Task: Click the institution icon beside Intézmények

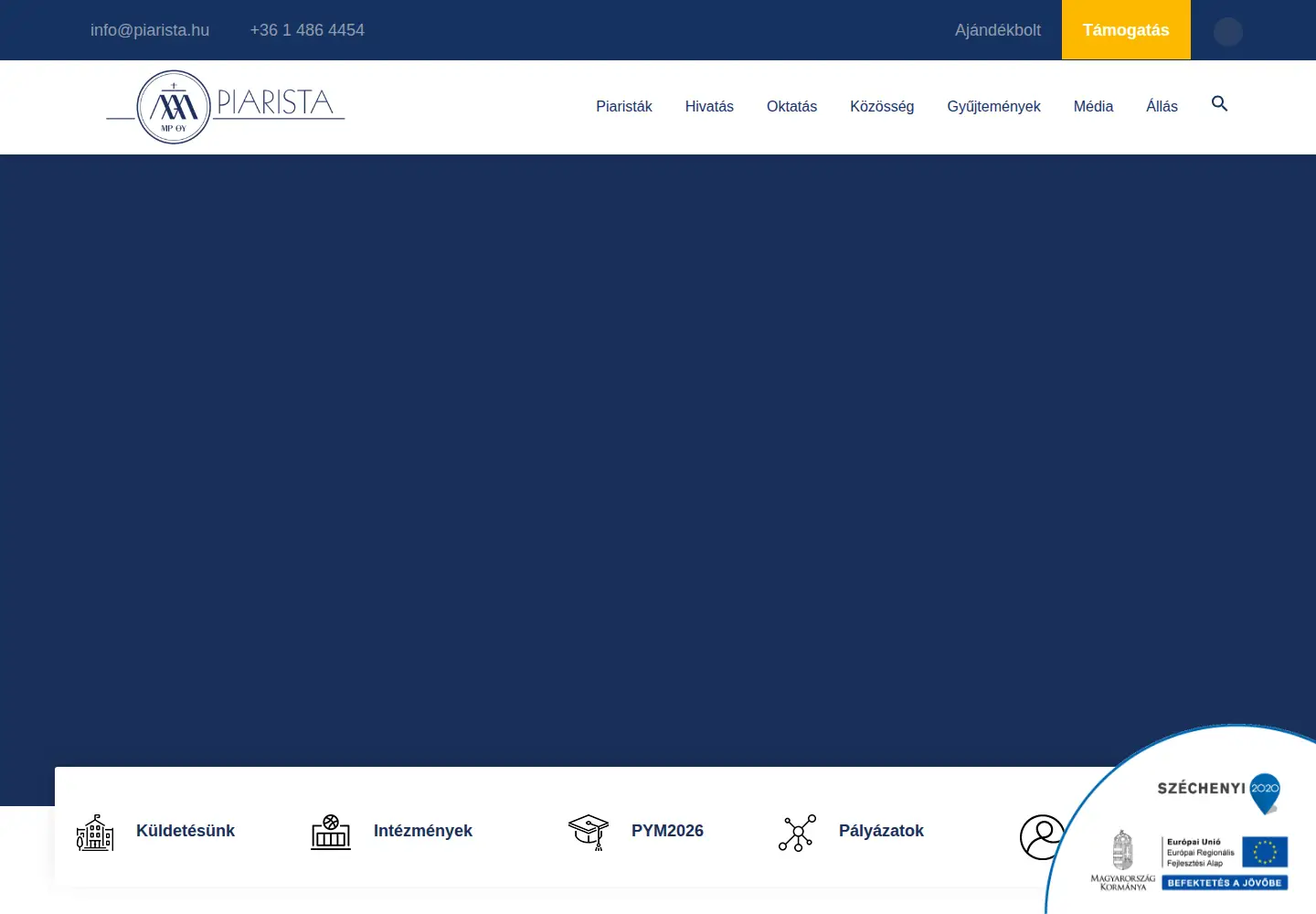Action: [331, 832]
